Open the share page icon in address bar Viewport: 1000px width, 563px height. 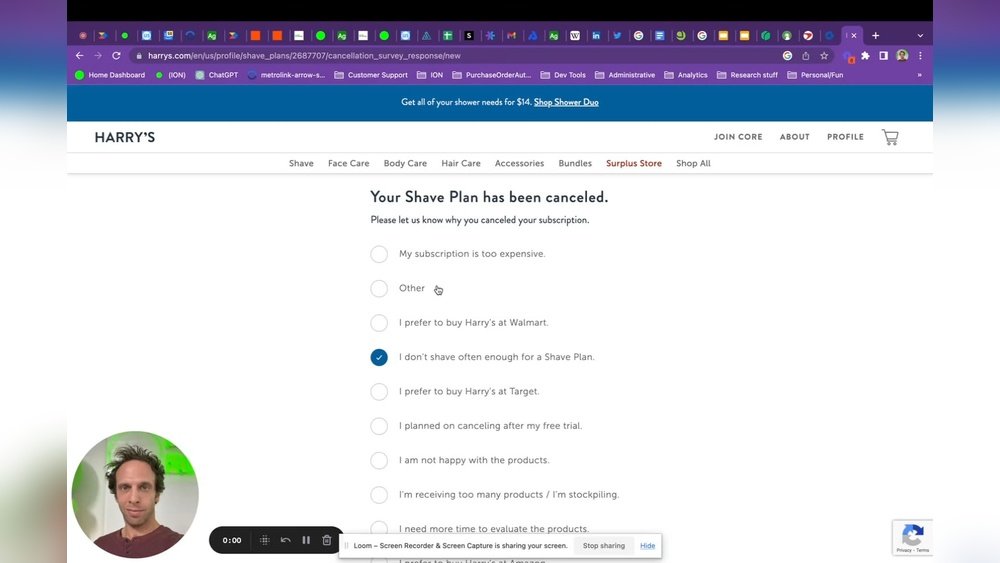pos(805,56)
